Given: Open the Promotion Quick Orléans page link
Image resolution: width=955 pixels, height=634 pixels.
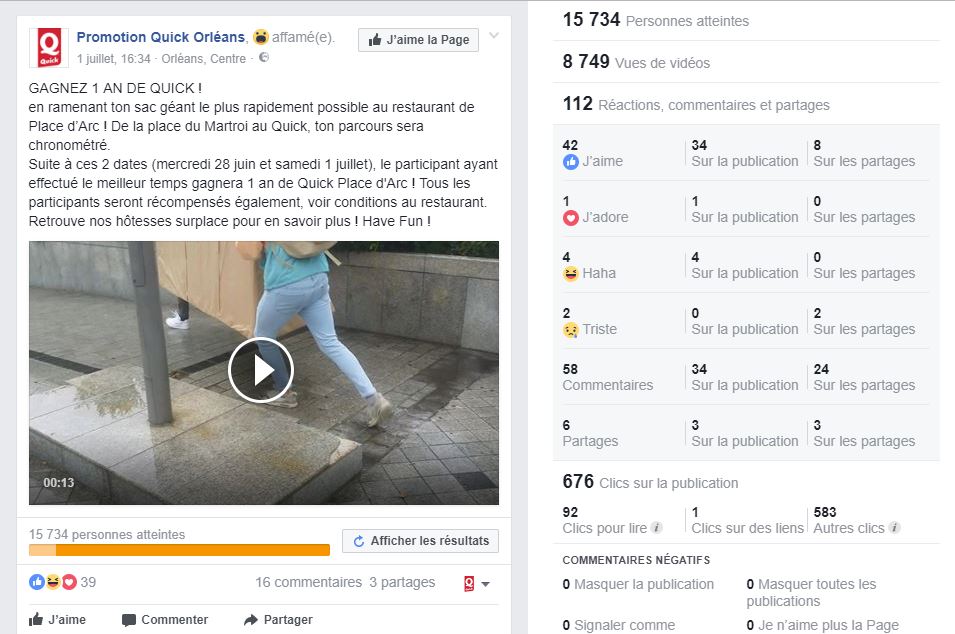Looking at the screenshot, I should (x=161, y=37).
